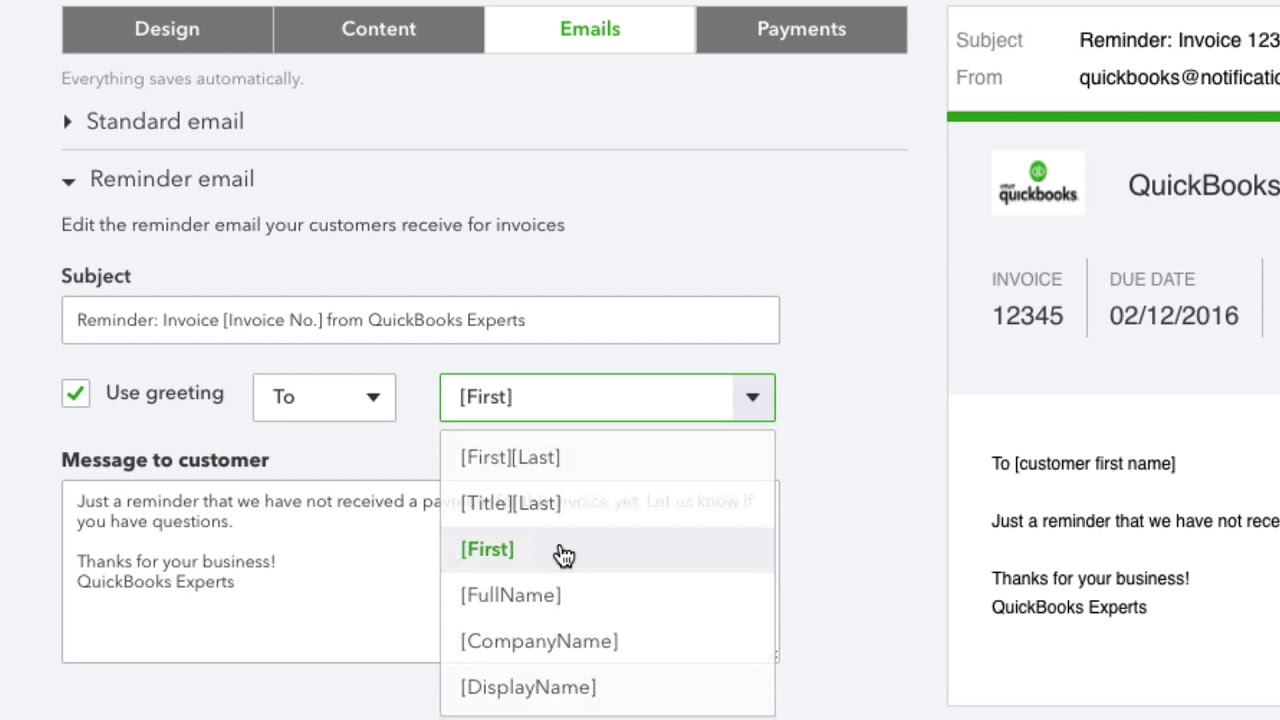Select the [Title][Last] option
This screenshot has width=1280, height=720.
coord(510,503)
